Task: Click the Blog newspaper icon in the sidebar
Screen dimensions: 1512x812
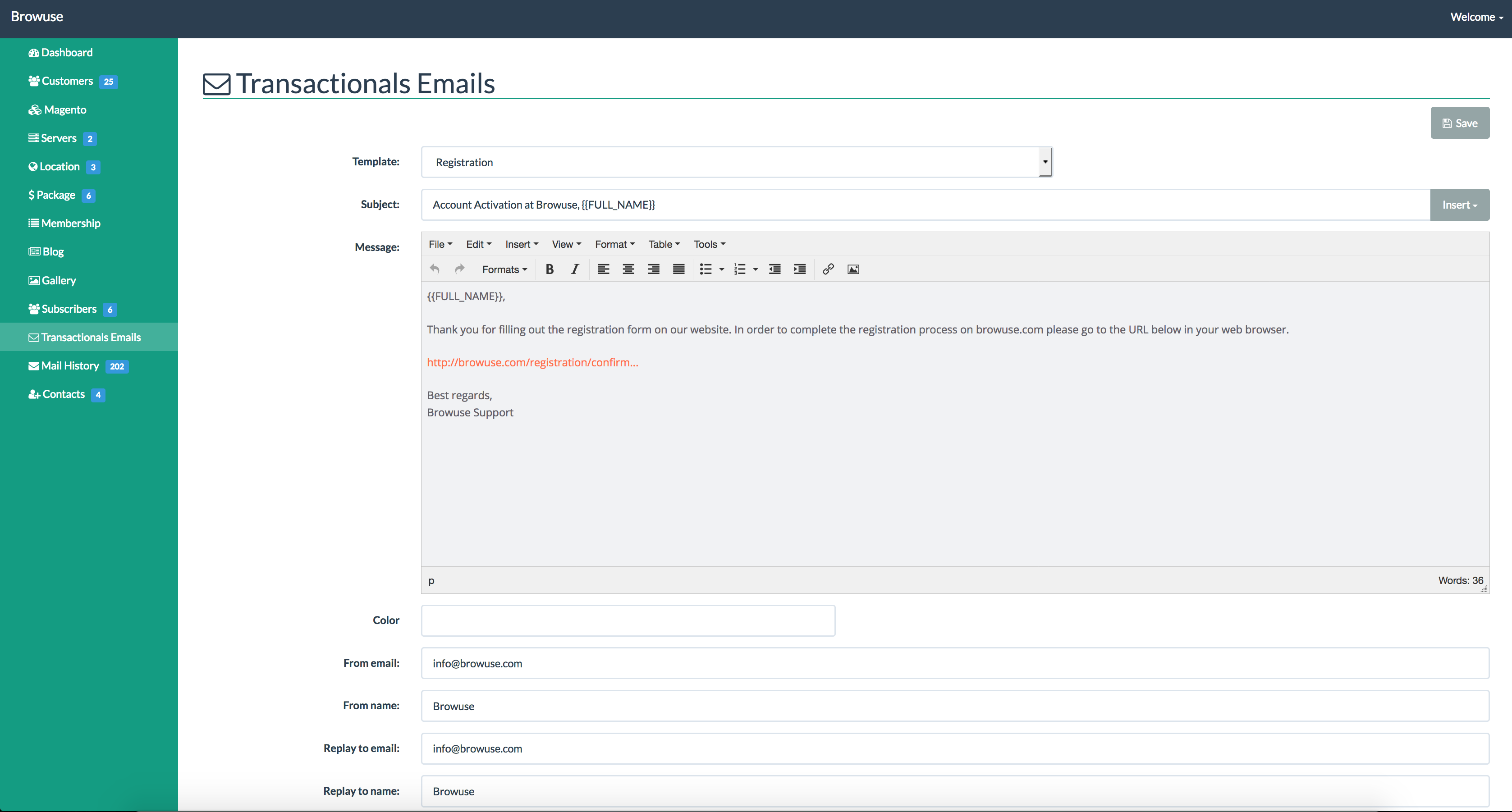Action: 35,252
